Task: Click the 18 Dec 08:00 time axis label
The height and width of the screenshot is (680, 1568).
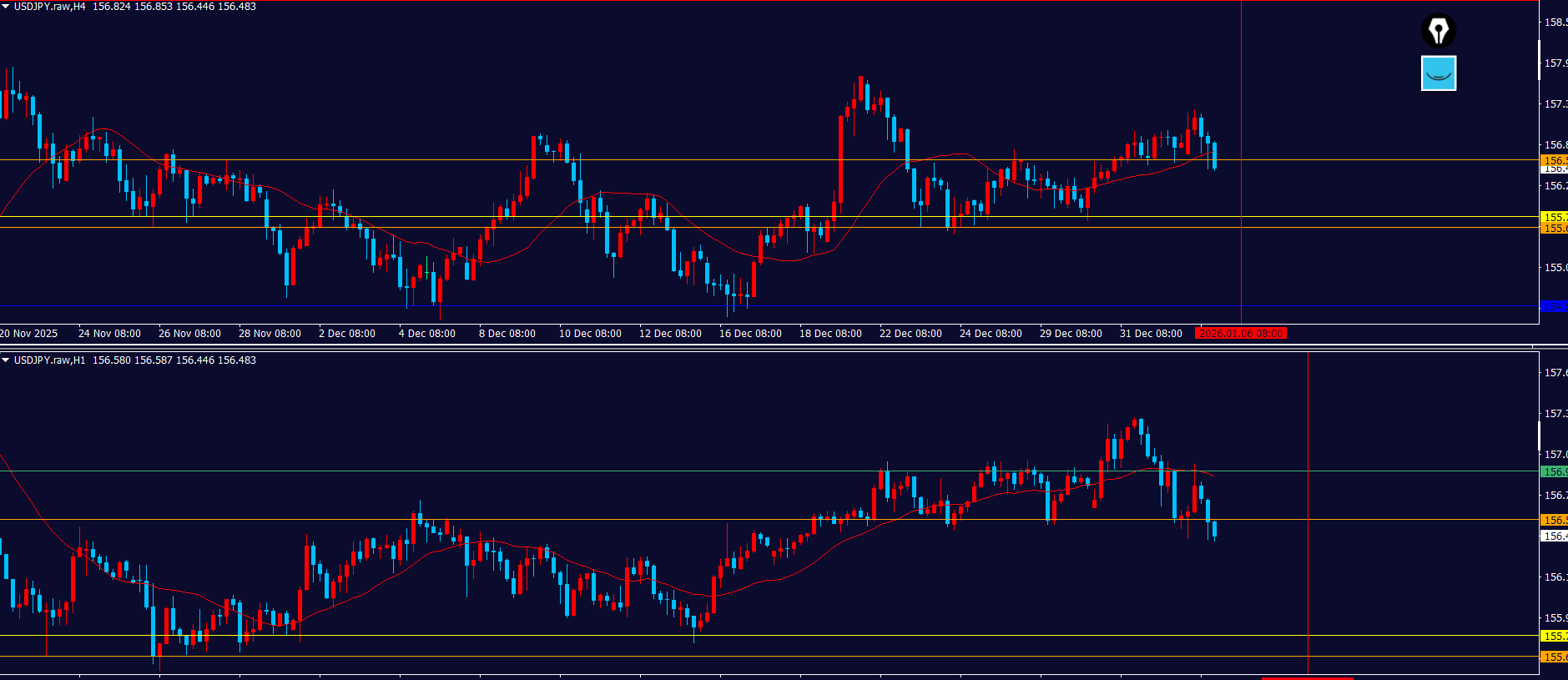Action: point(830,334)
